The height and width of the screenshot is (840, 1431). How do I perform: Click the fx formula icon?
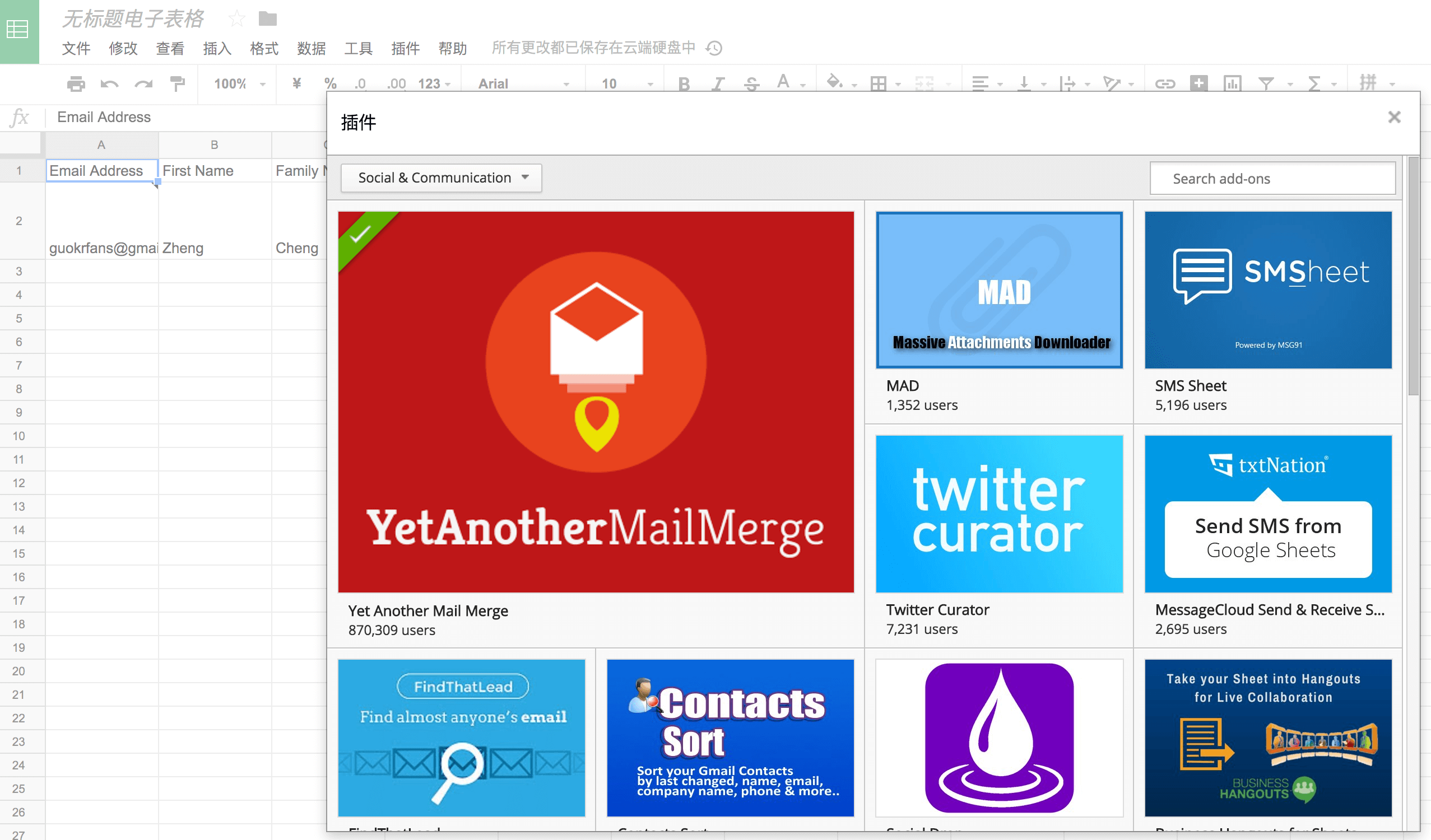point(20,117)
